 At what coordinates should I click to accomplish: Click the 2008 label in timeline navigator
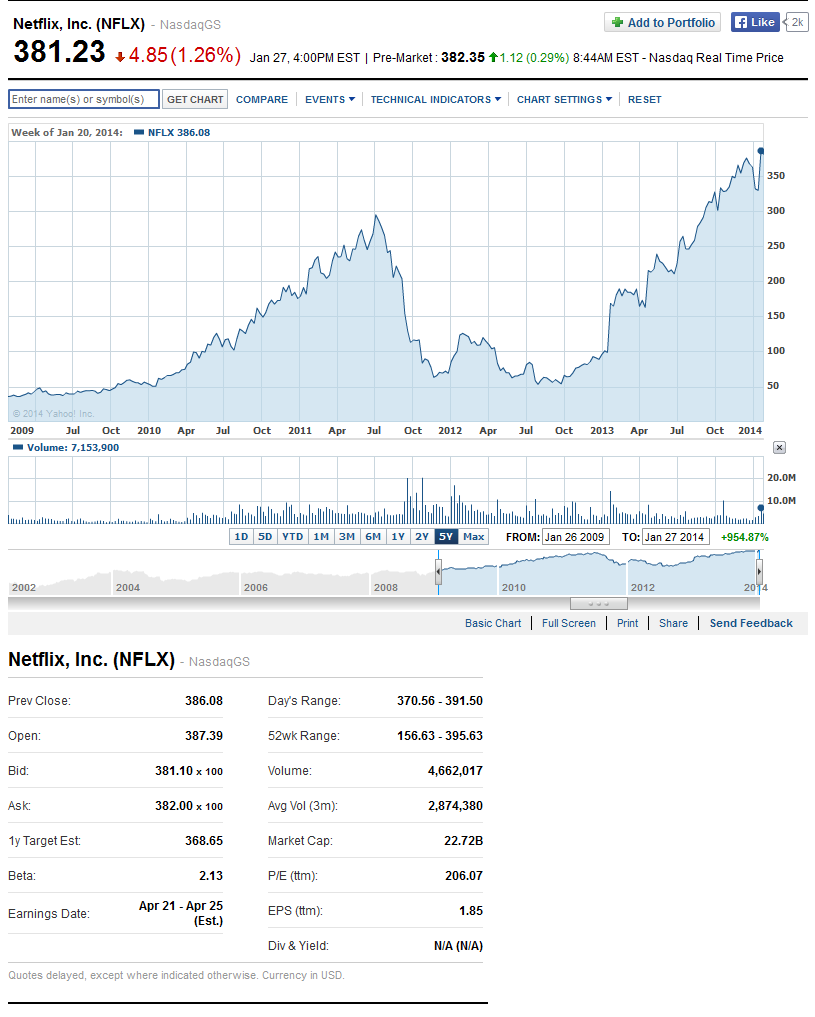386,588
